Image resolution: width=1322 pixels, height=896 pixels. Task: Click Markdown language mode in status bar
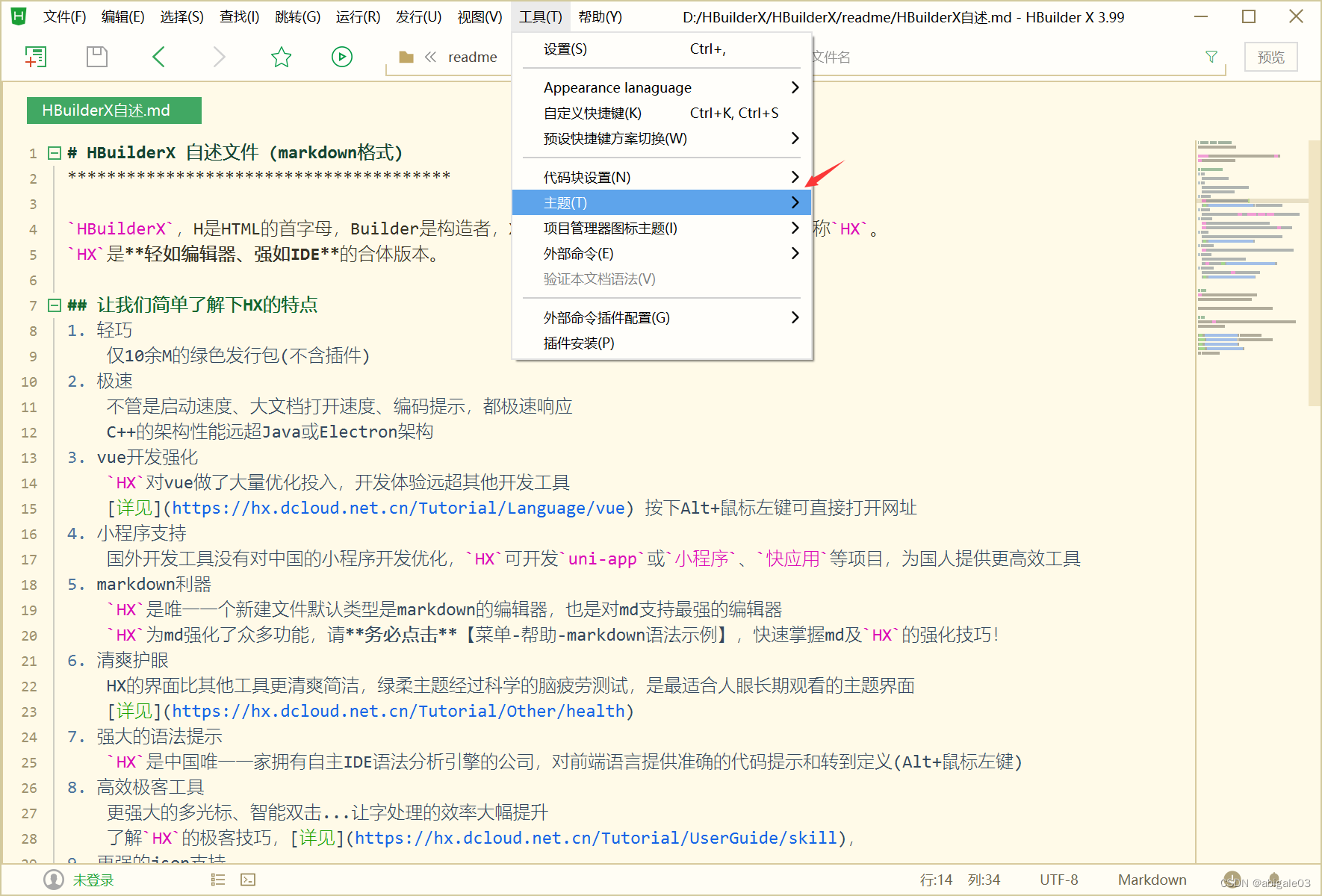tap(1152, 880)
